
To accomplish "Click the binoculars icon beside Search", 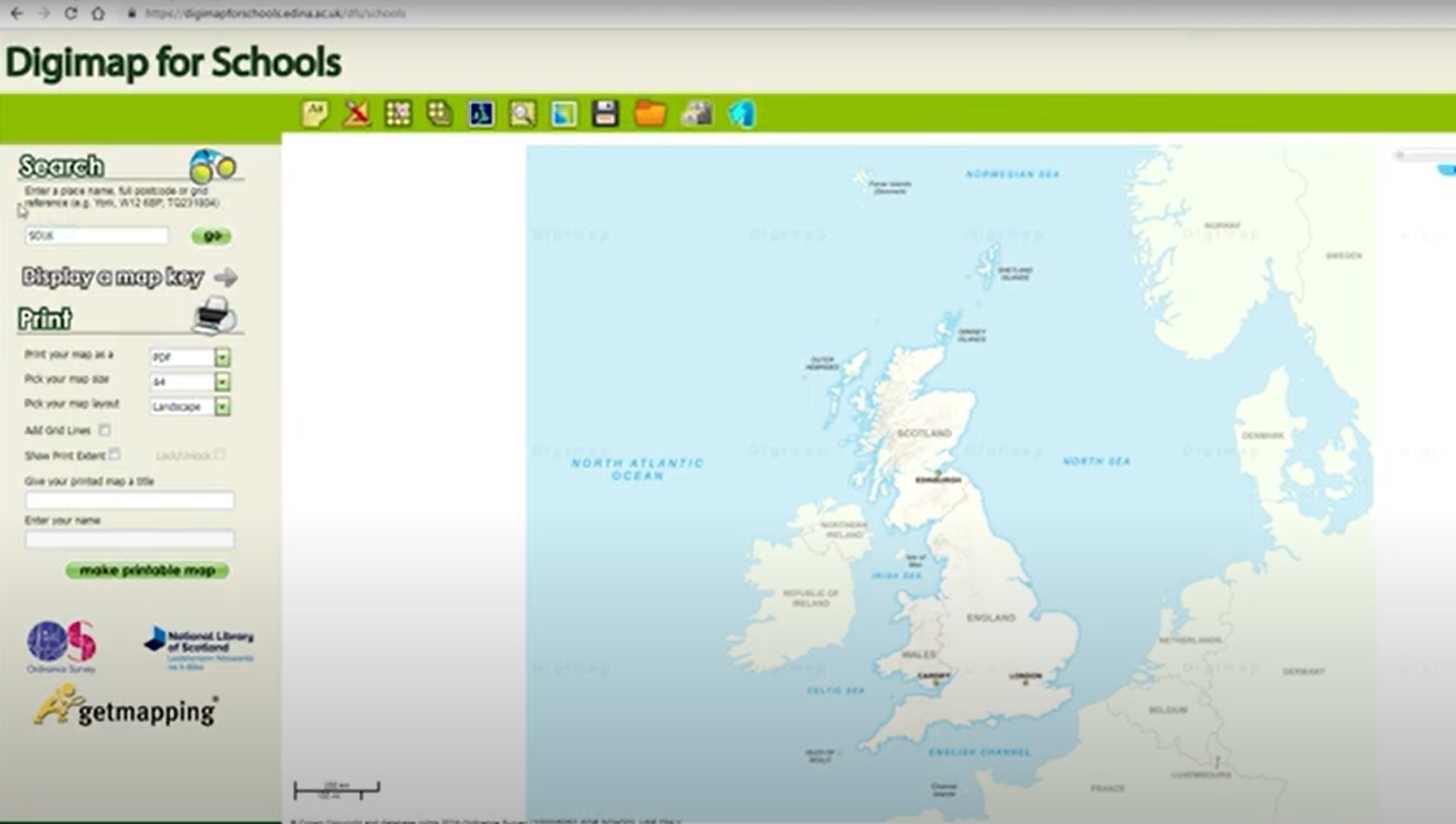I will pyautogui.click(x=213, y=166).
